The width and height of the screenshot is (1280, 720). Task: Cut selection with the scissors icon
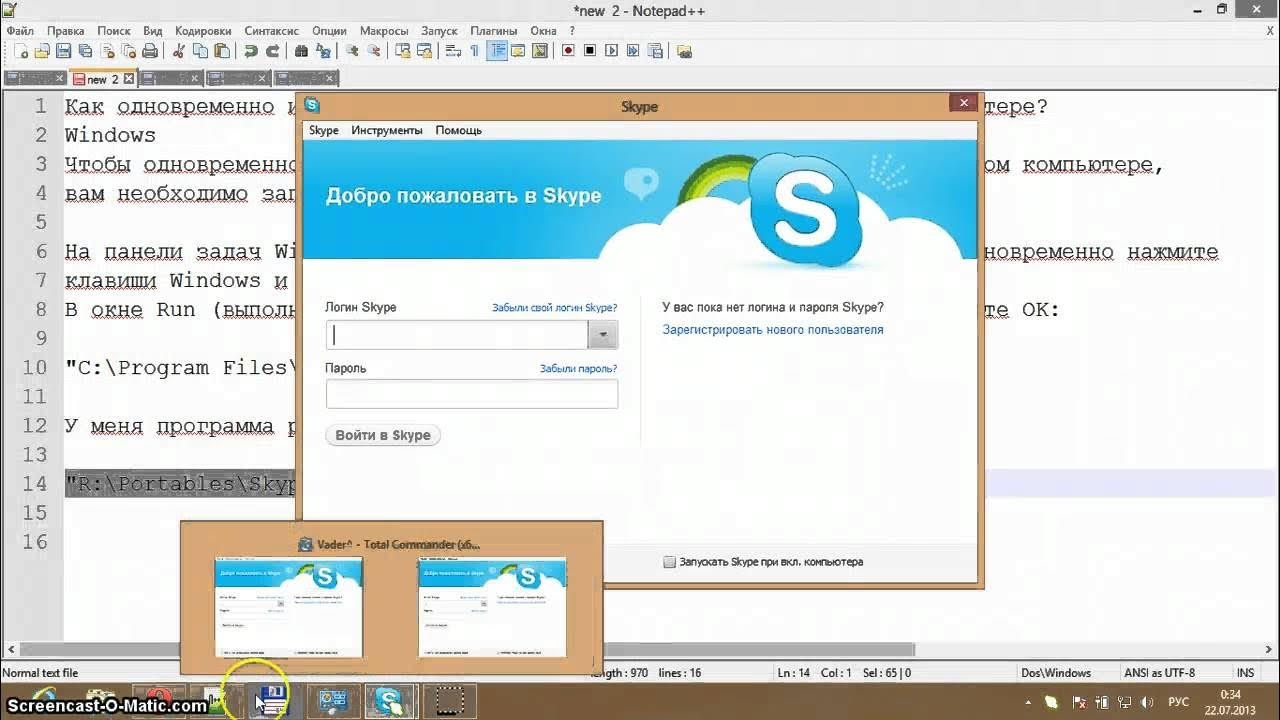click(x=178, y=50)
